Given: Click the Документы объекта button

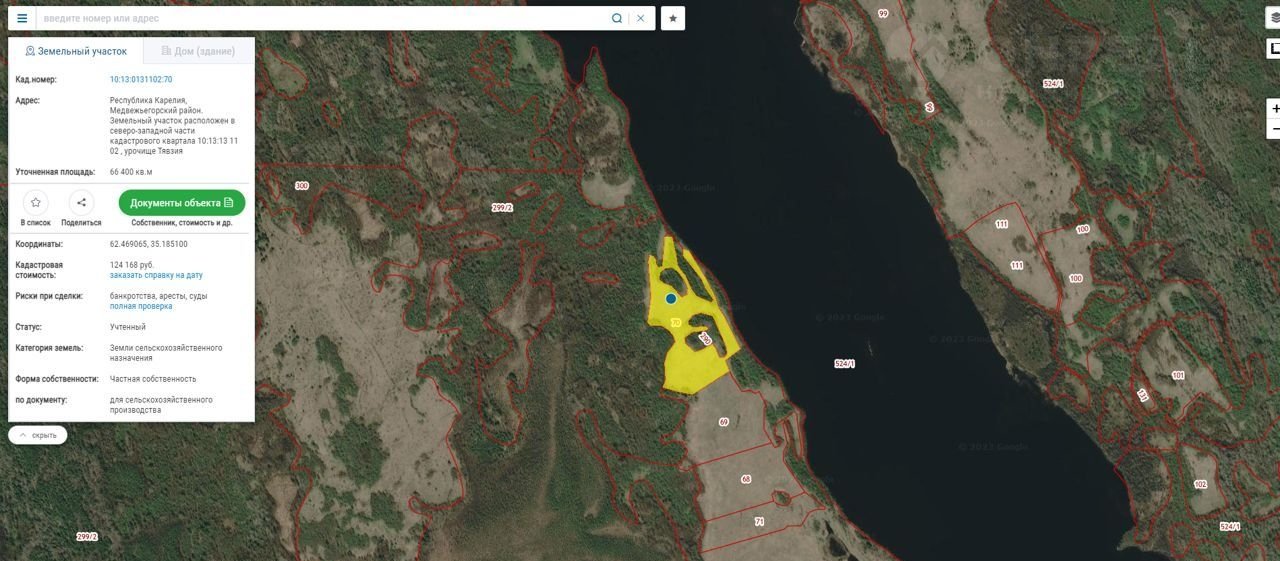Looking at the screenshot, I should tap(182, 203).
